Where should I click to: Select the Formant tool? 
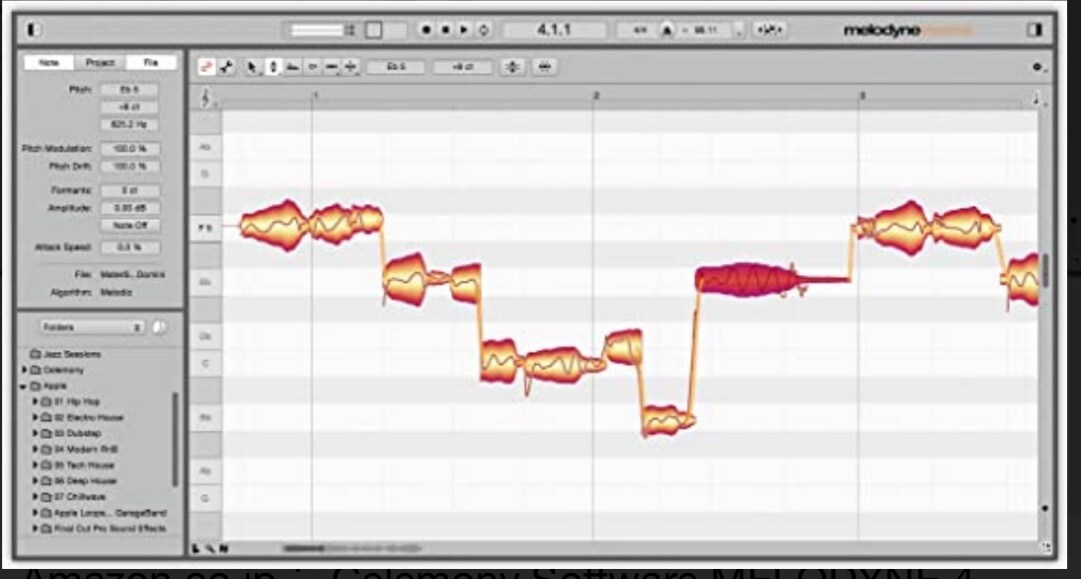[x=292, y=67]
